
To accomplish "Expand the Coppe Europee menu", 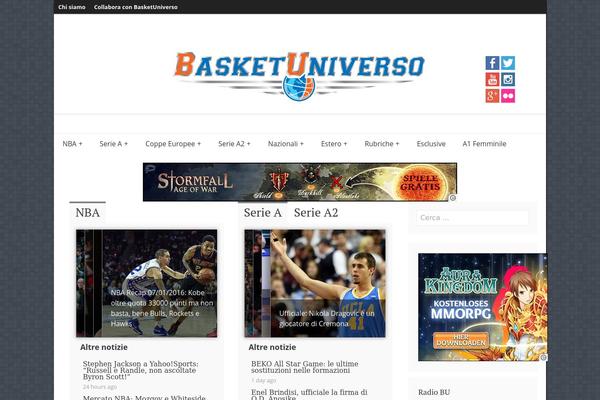I will tap(173, 144).
